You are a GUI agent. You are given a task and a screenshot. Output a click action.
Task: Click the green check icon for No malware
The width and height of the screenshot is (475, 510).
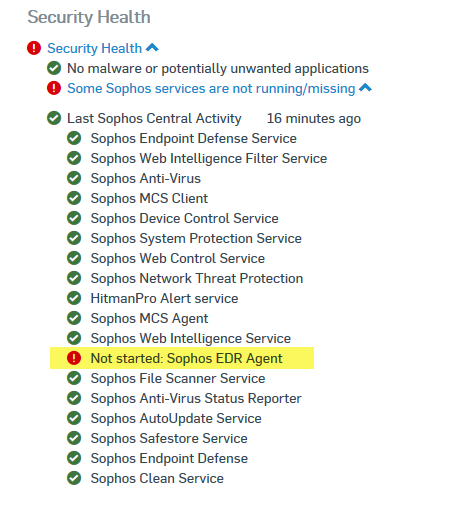click(x=54, y=68)
